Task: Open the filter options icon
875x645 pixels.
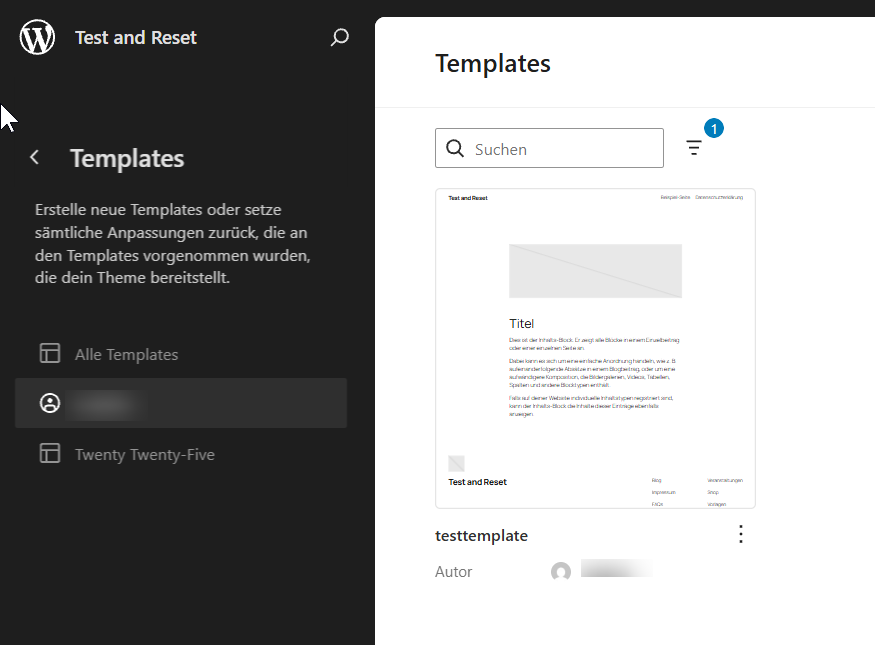Action: pos(694,148)
